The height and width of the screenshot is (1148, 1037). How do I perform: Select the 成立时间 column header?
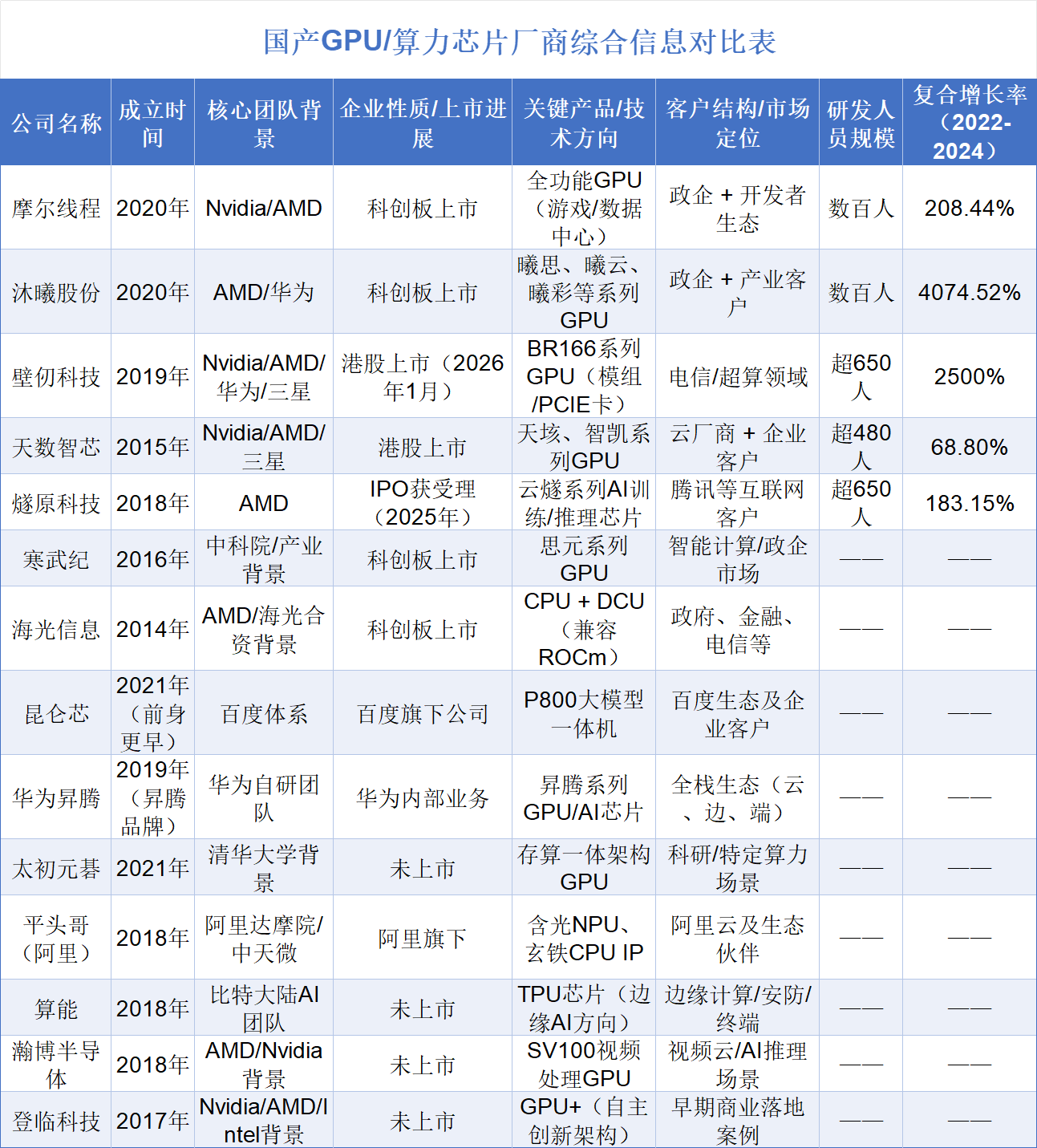tap(152, 123)
